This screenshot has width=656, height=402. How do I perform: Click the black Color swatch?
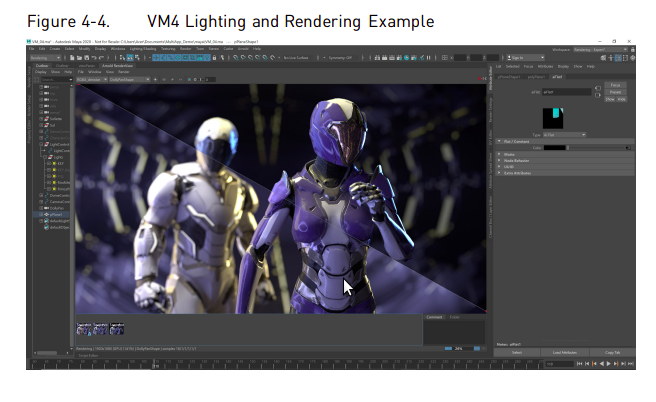[x=554, y=148]
